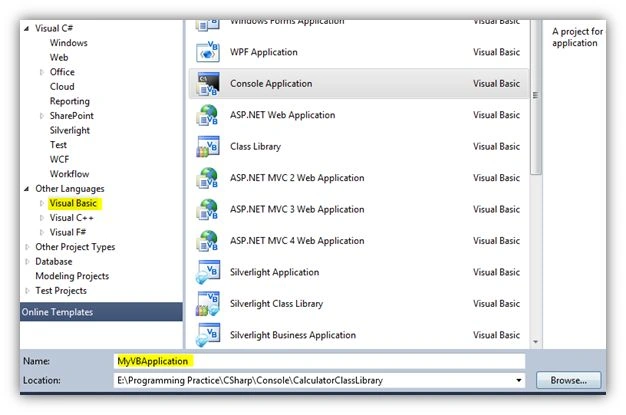Select the Cloud category
The height and width of the screenshot is (415, 626).
point(62,87)
